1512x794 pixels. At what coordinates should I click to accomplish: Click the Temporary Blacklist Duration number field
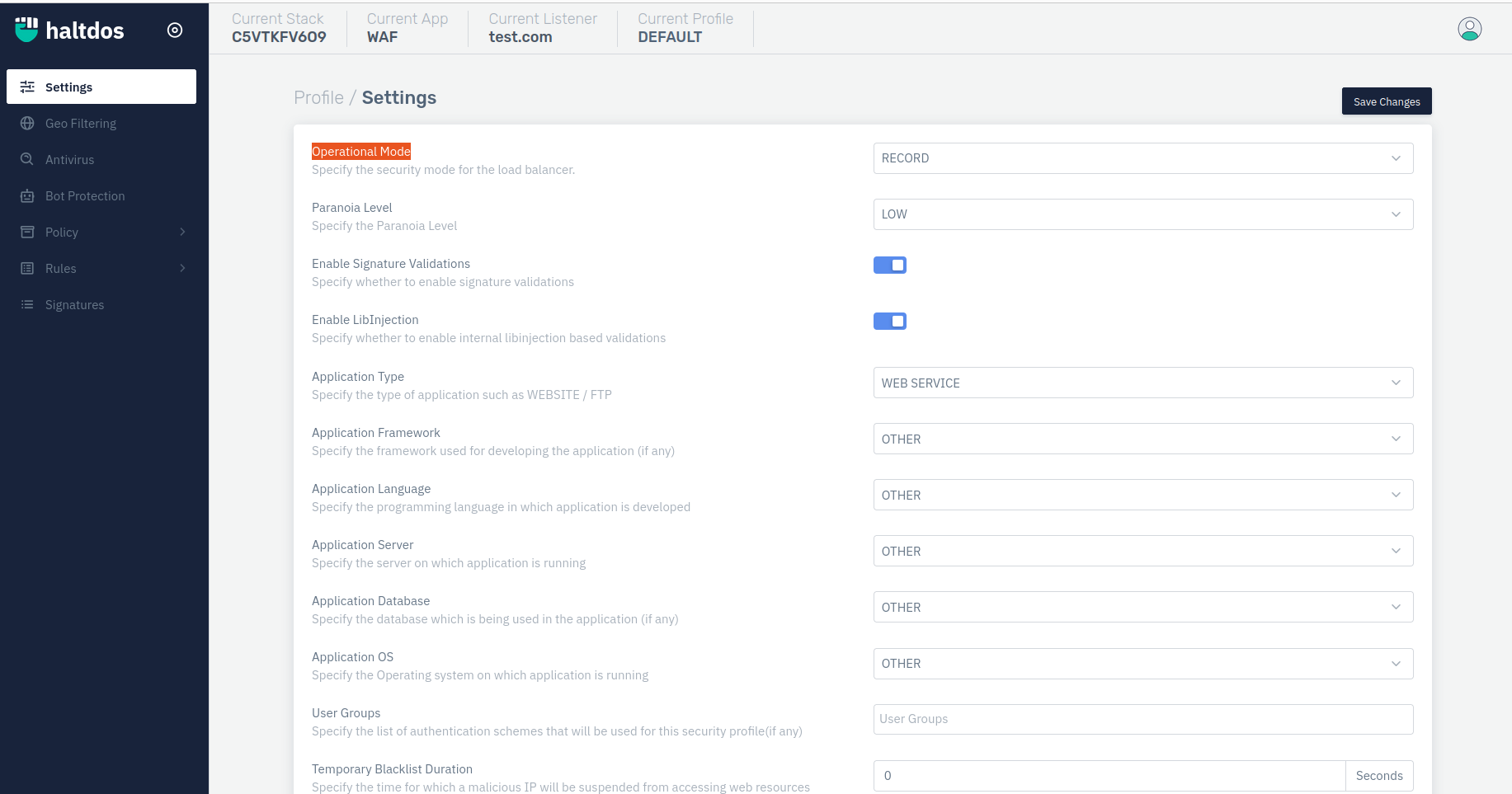coord(1109,776)
